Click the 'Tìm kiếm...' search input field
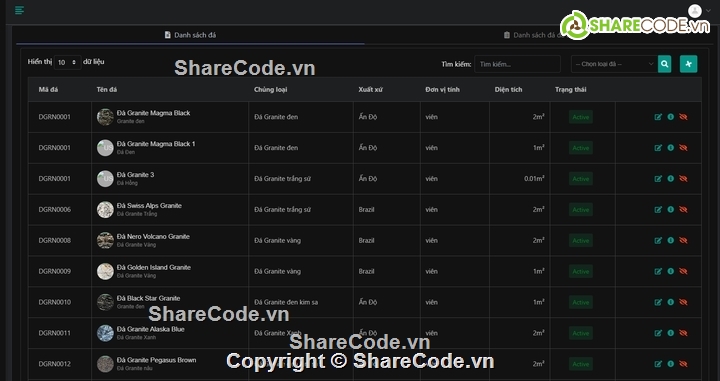This screenshot has width=720, height=381. [518, 64]
